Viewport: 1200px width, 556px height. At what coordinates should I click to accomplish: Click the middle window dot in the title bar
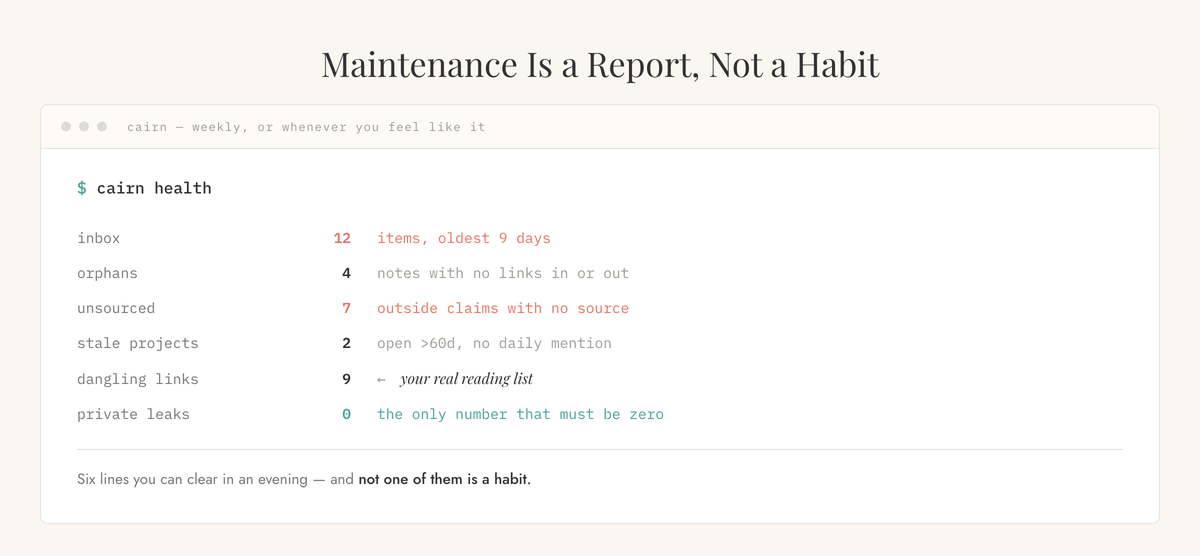click(x=84, y=127)
